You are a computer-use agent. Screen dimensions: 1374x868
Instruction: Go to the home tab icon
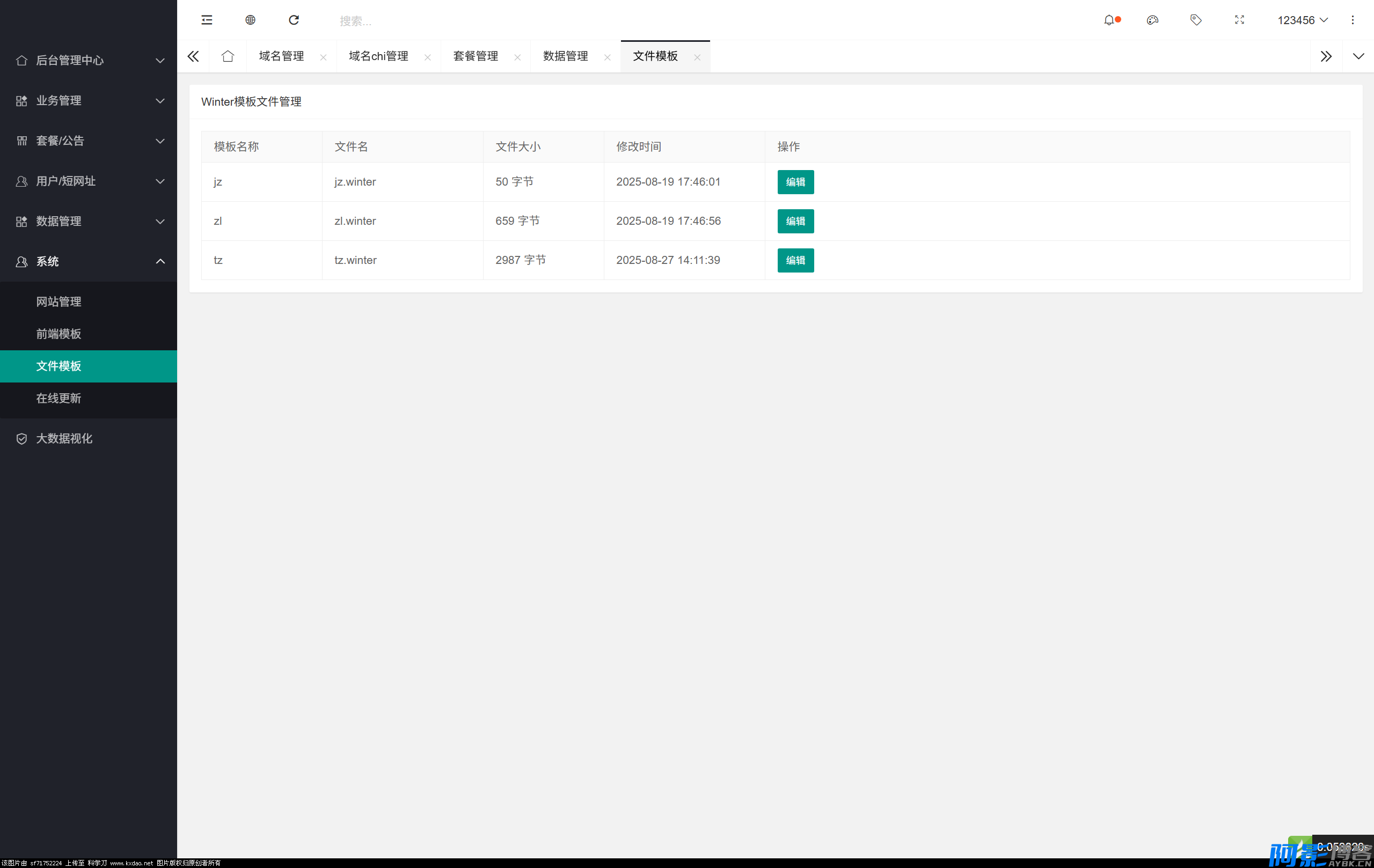pos(228,56)
